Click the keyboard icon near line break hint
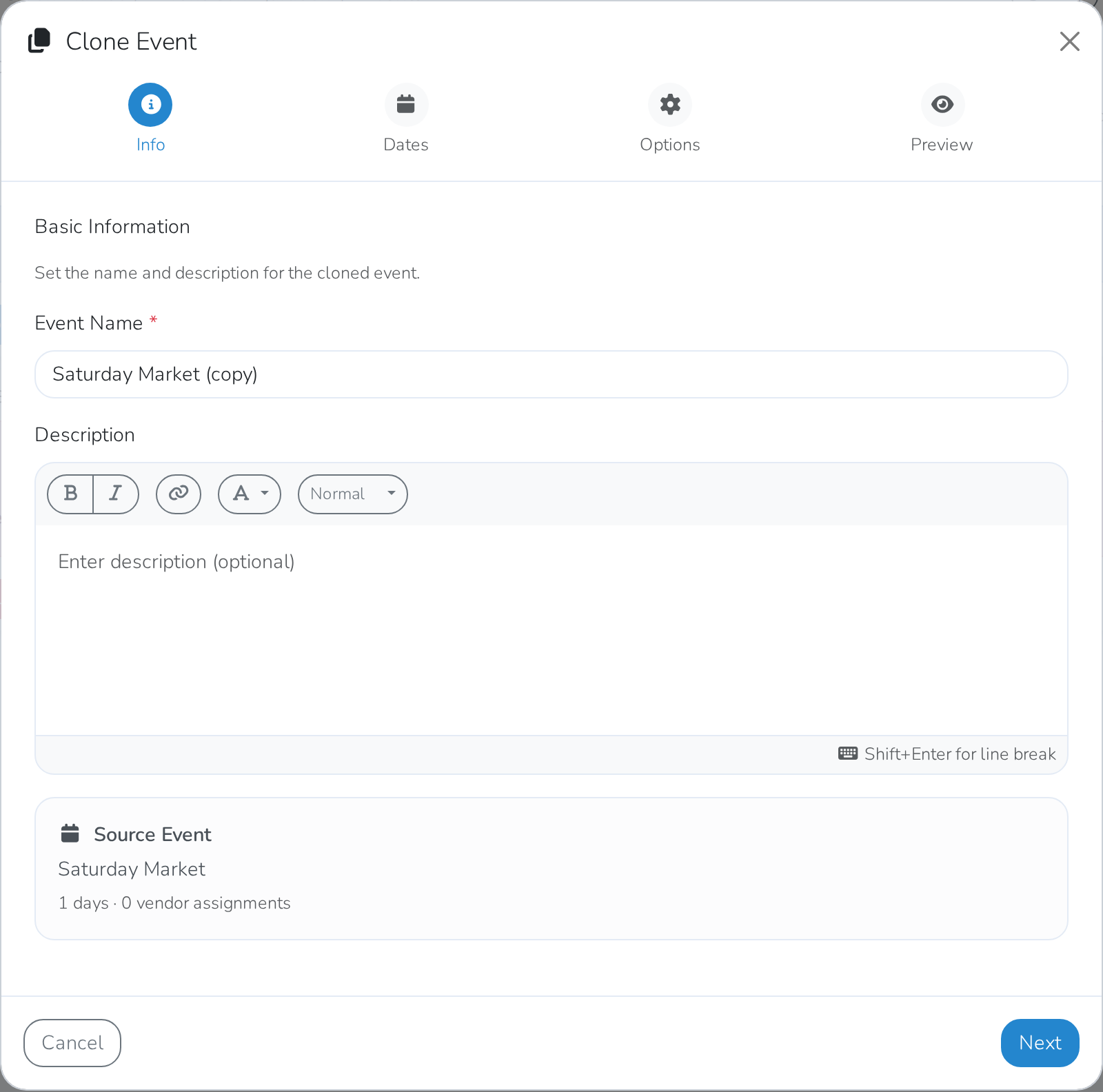The width and height of the screenshot is (1103, 1092). [x=848, y=754]
